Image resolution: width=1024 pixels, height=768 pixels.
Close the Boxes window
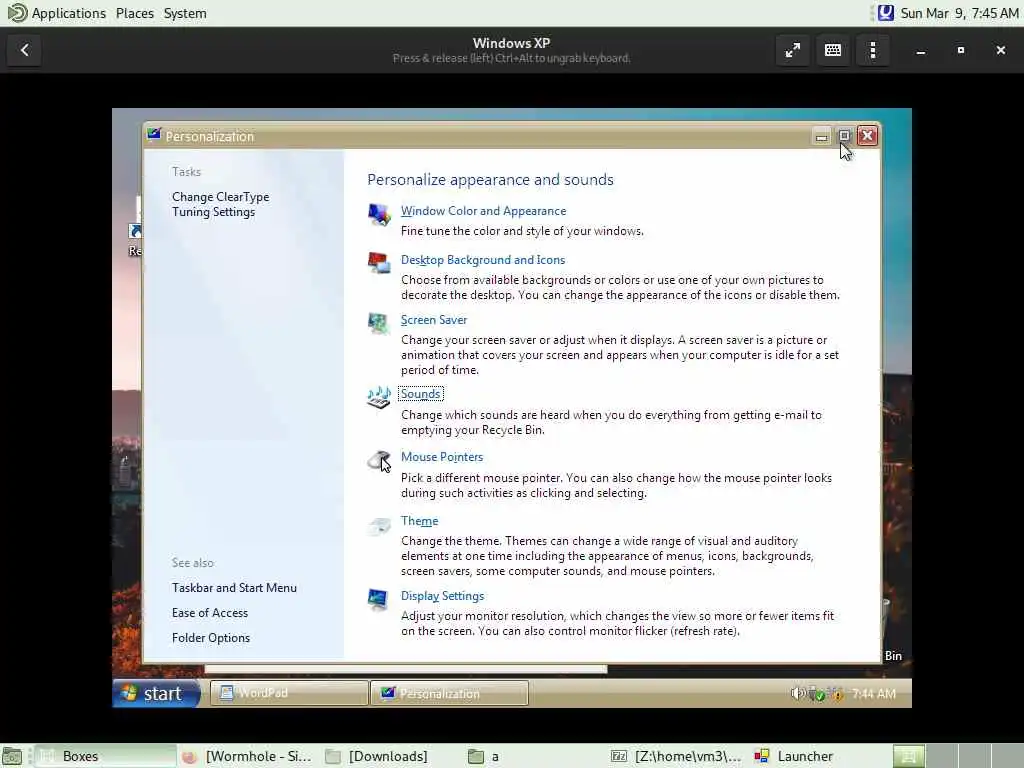click(x=1000, y=50)
